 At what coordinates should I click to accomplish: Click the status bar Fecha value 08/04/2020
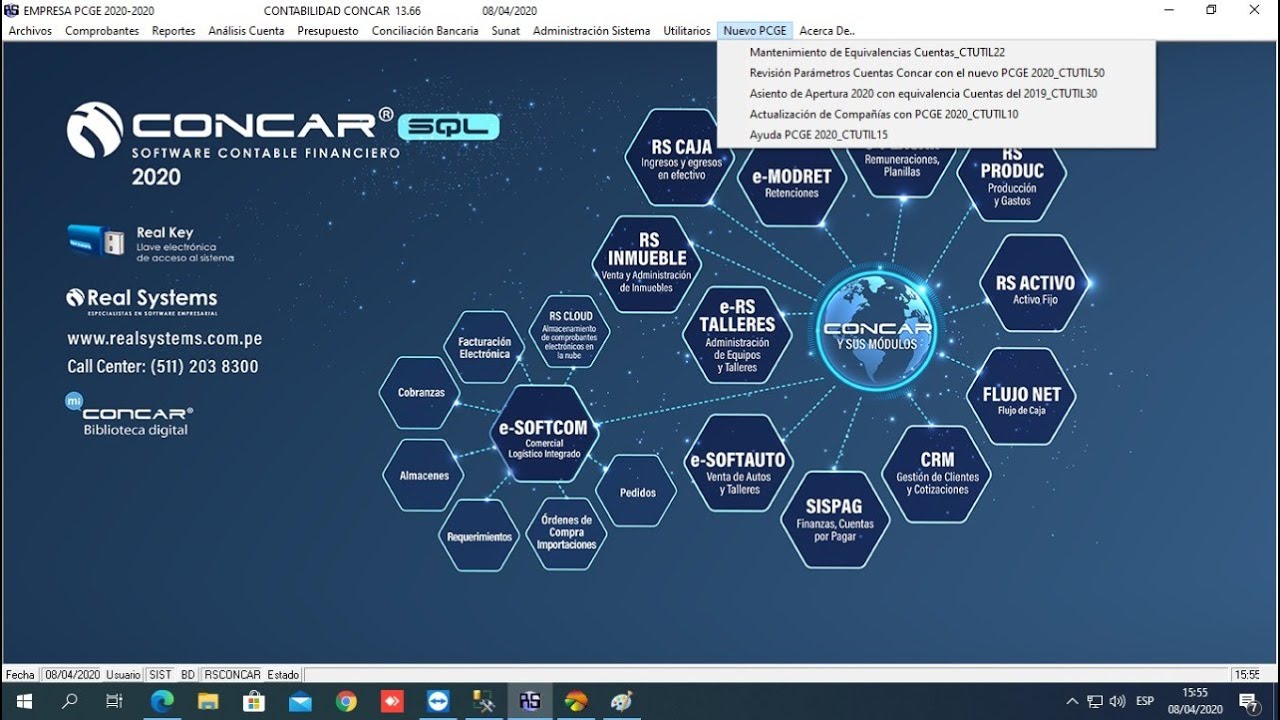[72, 675]
